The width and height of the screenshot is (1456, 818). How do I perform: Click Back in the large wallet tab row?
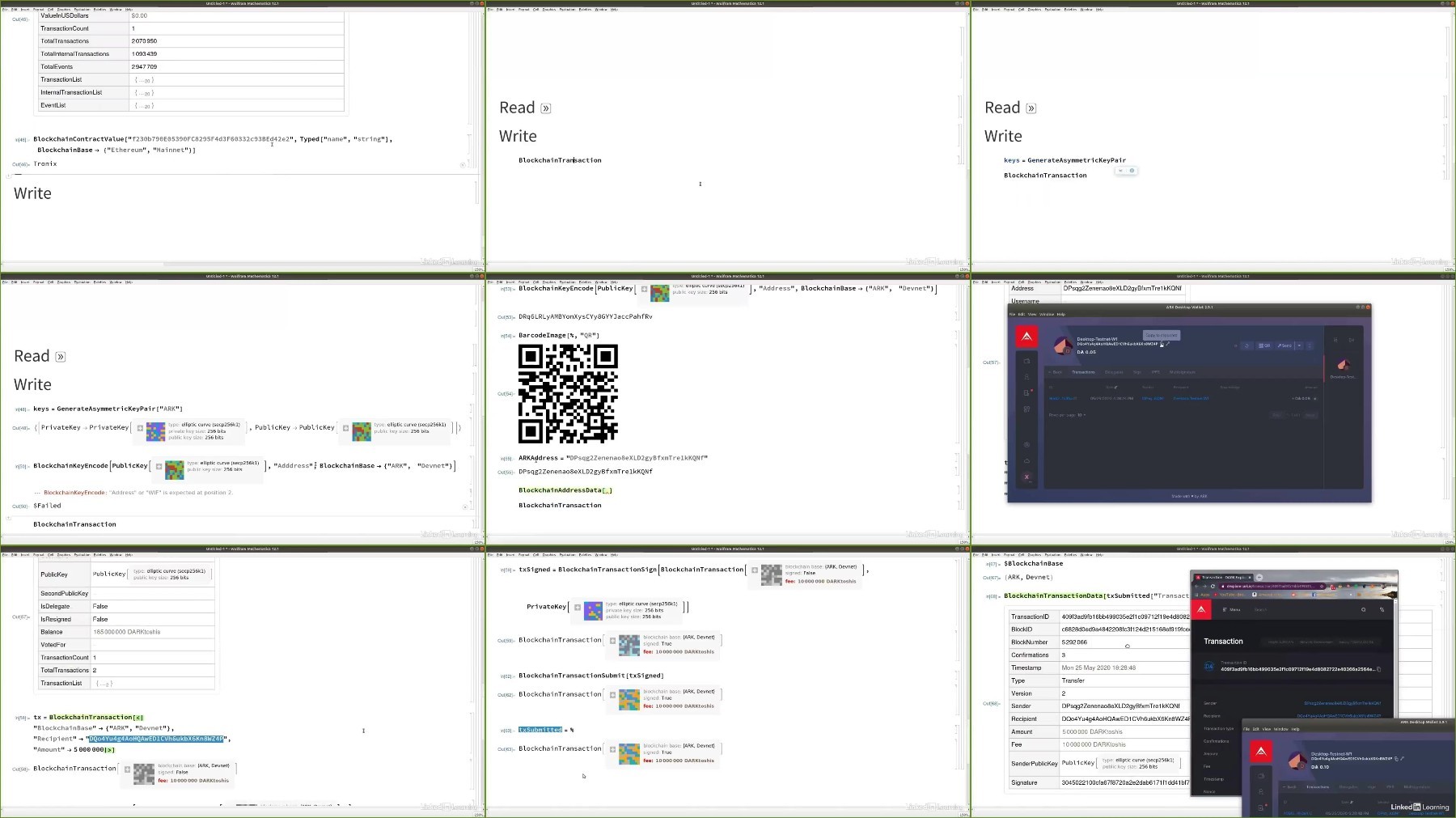point(1055,372)
